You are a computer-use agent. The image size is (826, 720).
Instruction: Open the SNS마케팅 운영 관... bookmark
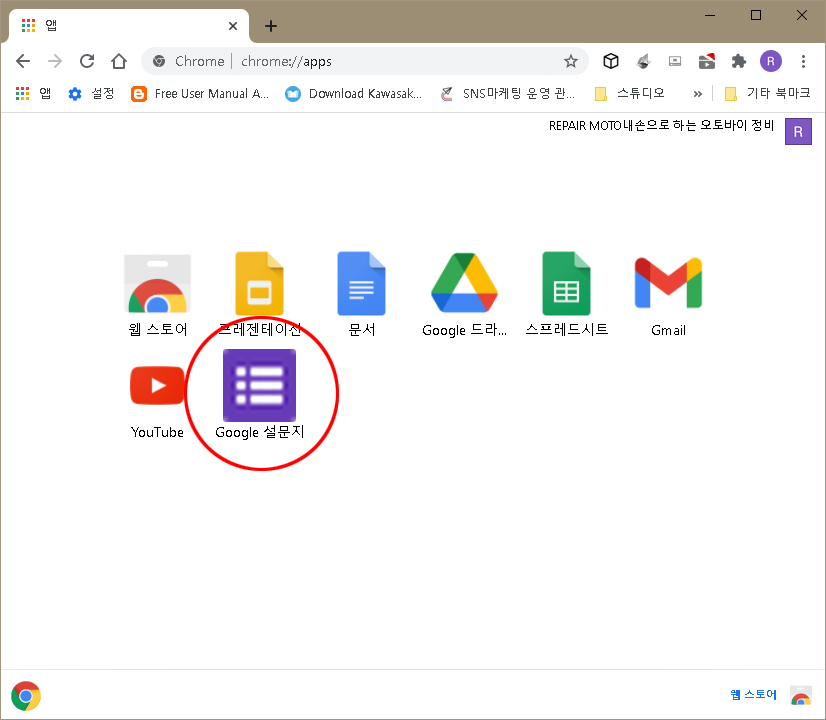pos(508,94)
